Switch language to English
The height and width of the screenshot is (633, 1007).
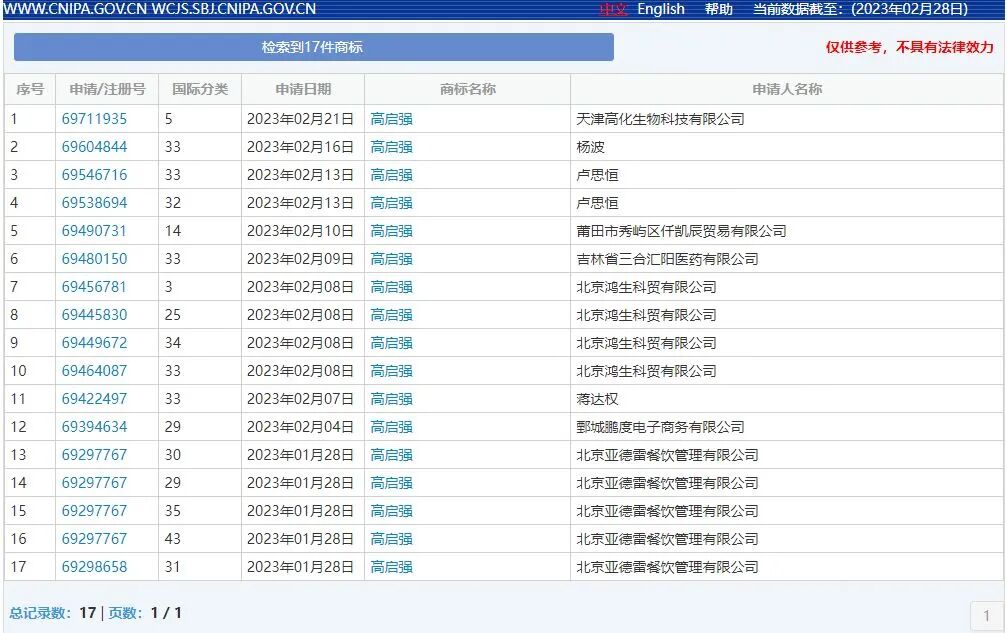click(x=660, y=9)
